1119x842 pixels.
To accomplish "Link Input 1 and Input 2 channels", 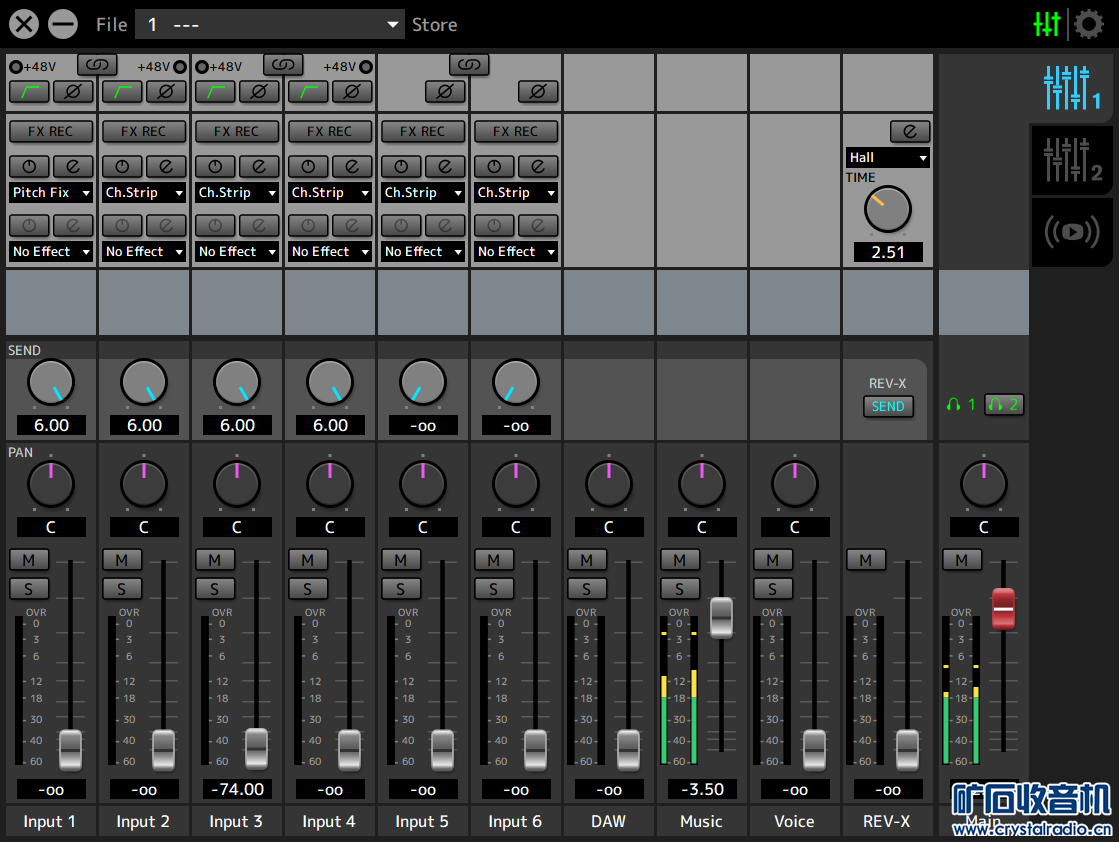I will pyautogui.click(x=97, y=65).
